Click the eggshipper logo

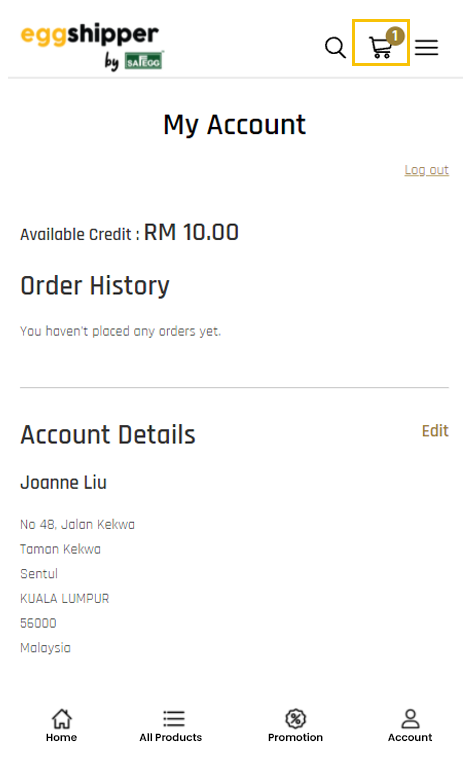[89, 35]
